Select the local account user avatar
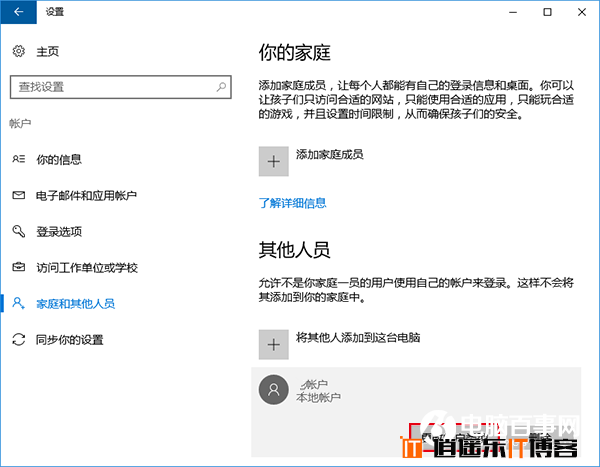The image size is (600, 467). coord(273,390)
